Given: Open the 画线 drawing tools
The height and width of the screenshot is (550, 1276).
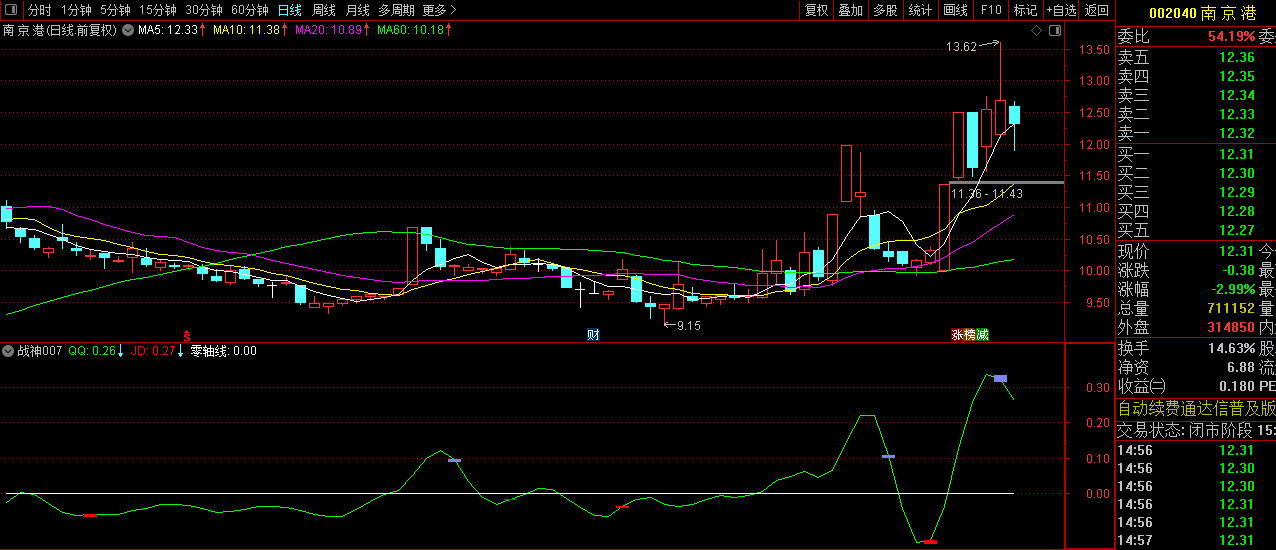Looking at the screenshot, I should (955, 10).
